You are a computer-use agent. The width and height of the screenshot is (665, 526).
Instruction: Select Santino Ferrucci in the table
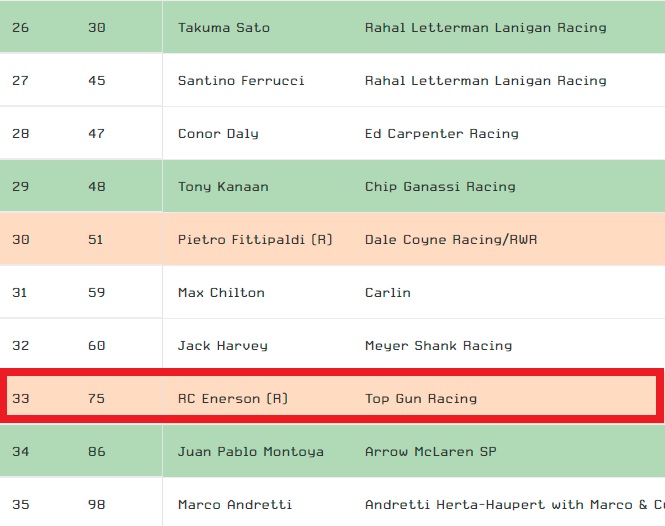(241, 80)
